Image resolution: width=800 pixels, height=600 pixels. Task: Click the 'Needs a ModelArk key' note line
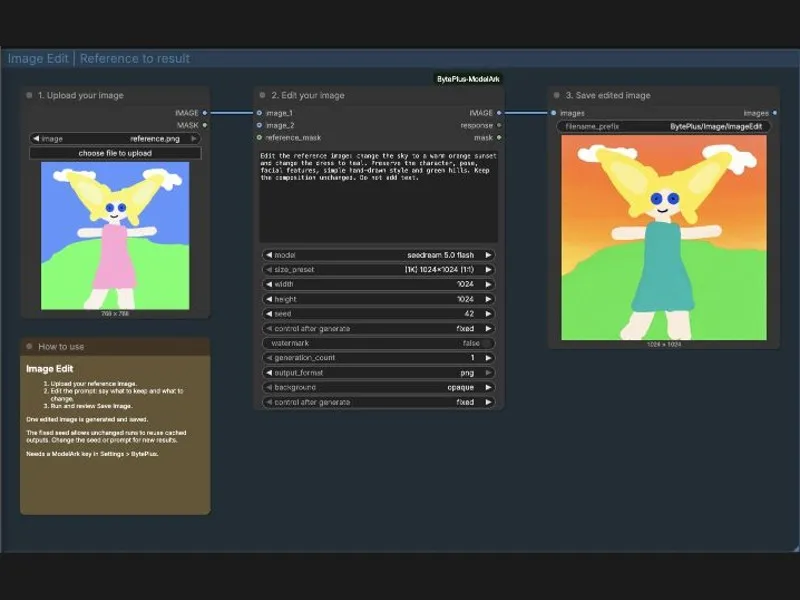pos(92,454)
